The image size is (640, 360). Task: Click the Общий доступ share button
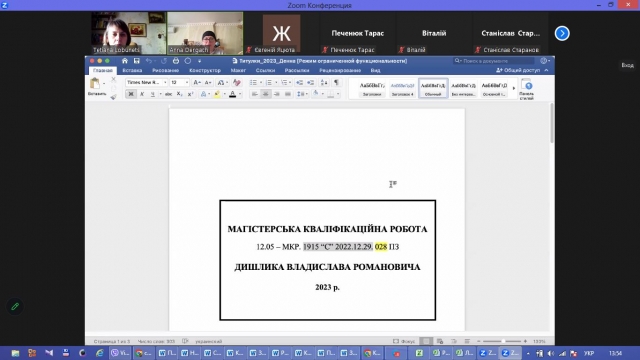point(518,70)
